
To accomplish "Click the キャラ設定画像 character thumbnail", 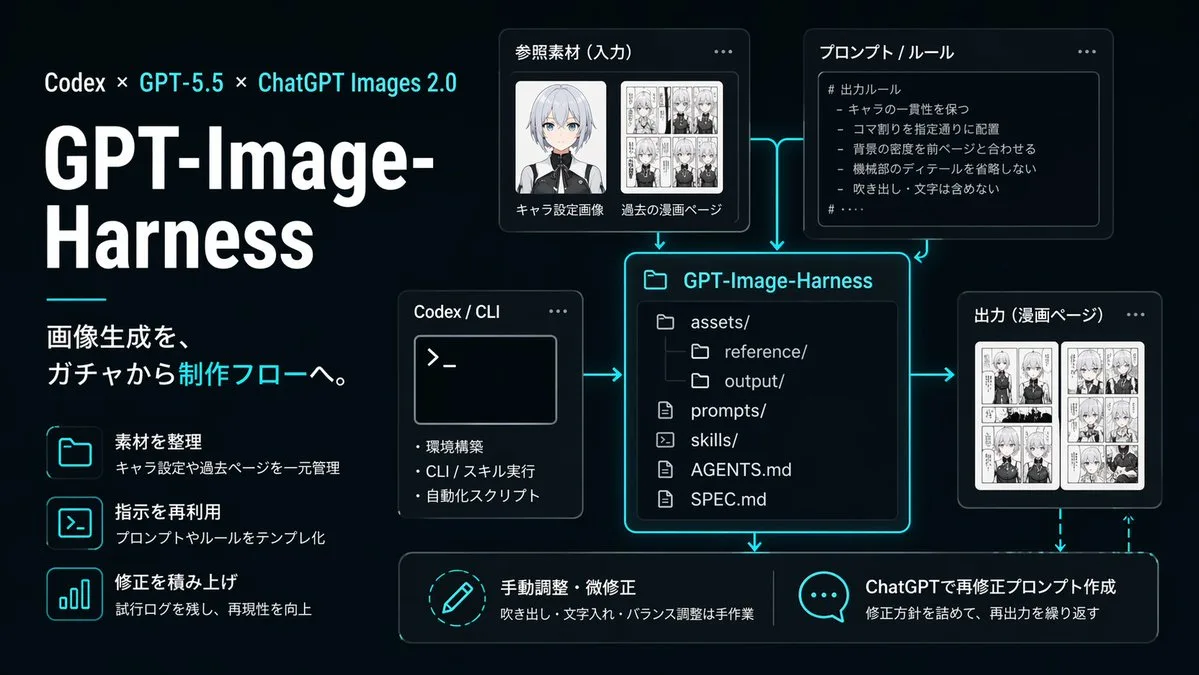I will (x=561, y=138).
